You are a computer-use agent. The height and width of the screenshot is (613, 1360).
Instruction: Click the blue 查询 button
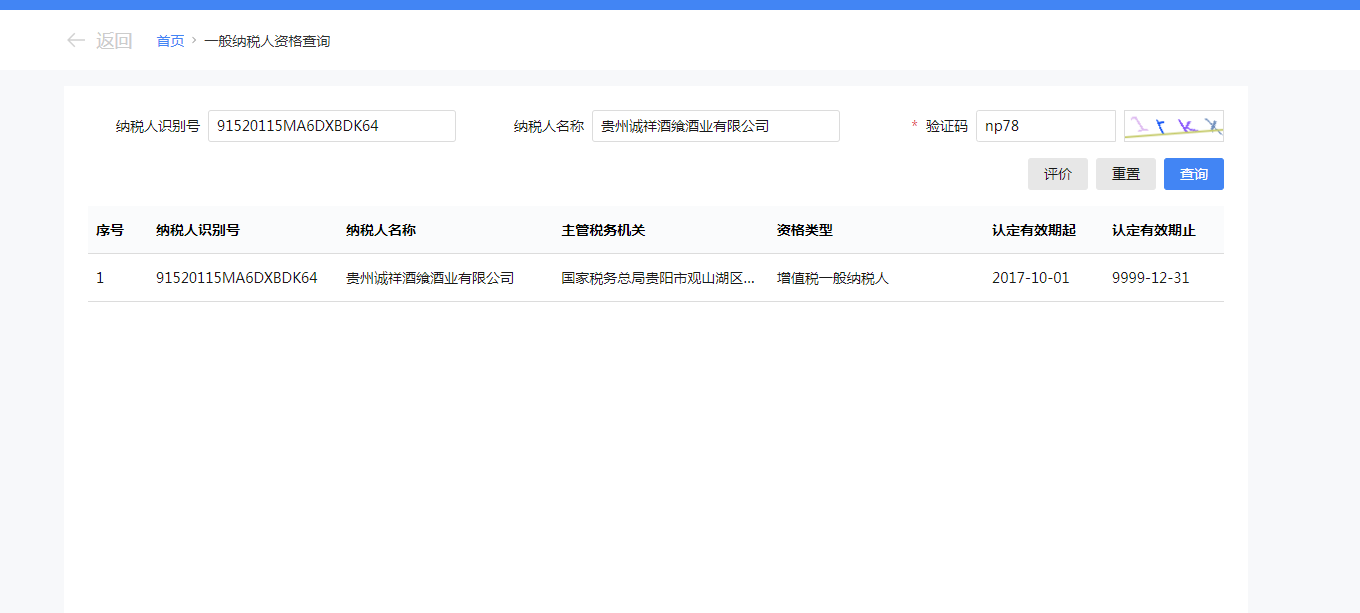1193,174
